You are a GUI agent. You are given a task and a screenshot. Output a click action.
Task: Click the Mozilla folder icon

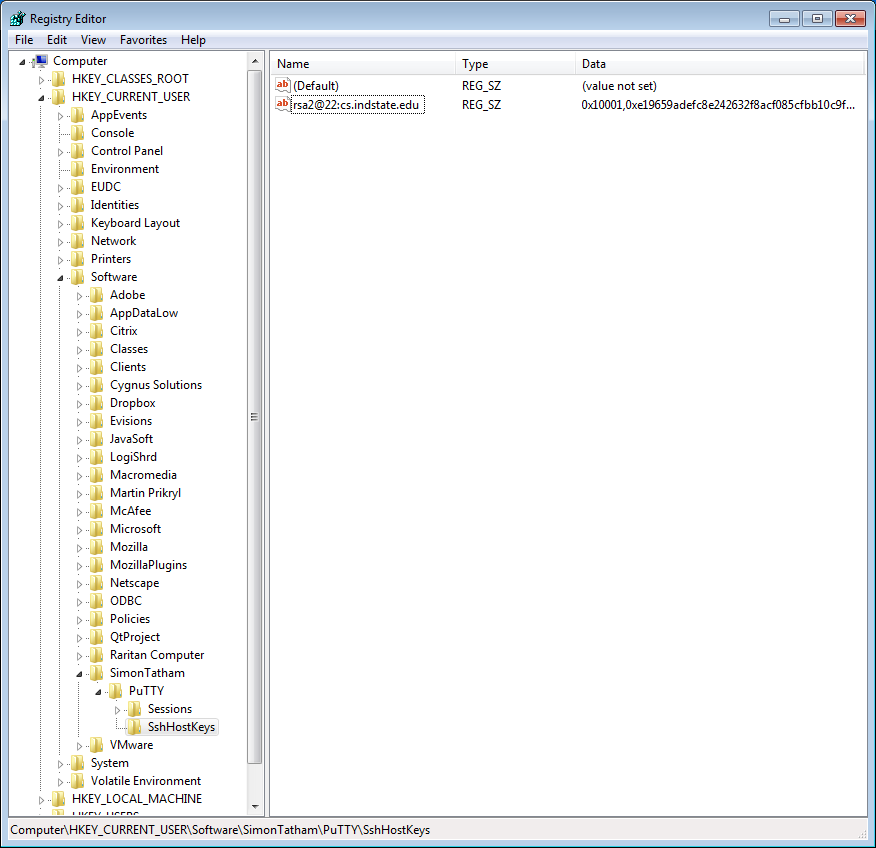click(97, 547)
